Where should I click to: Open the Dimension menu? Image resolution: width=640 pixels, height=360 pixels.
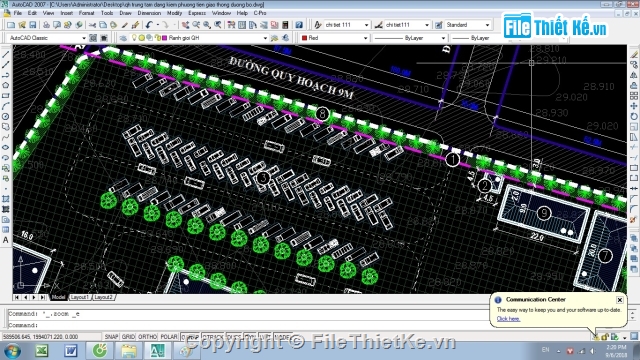pyautogui.click(x=149, y=13)
